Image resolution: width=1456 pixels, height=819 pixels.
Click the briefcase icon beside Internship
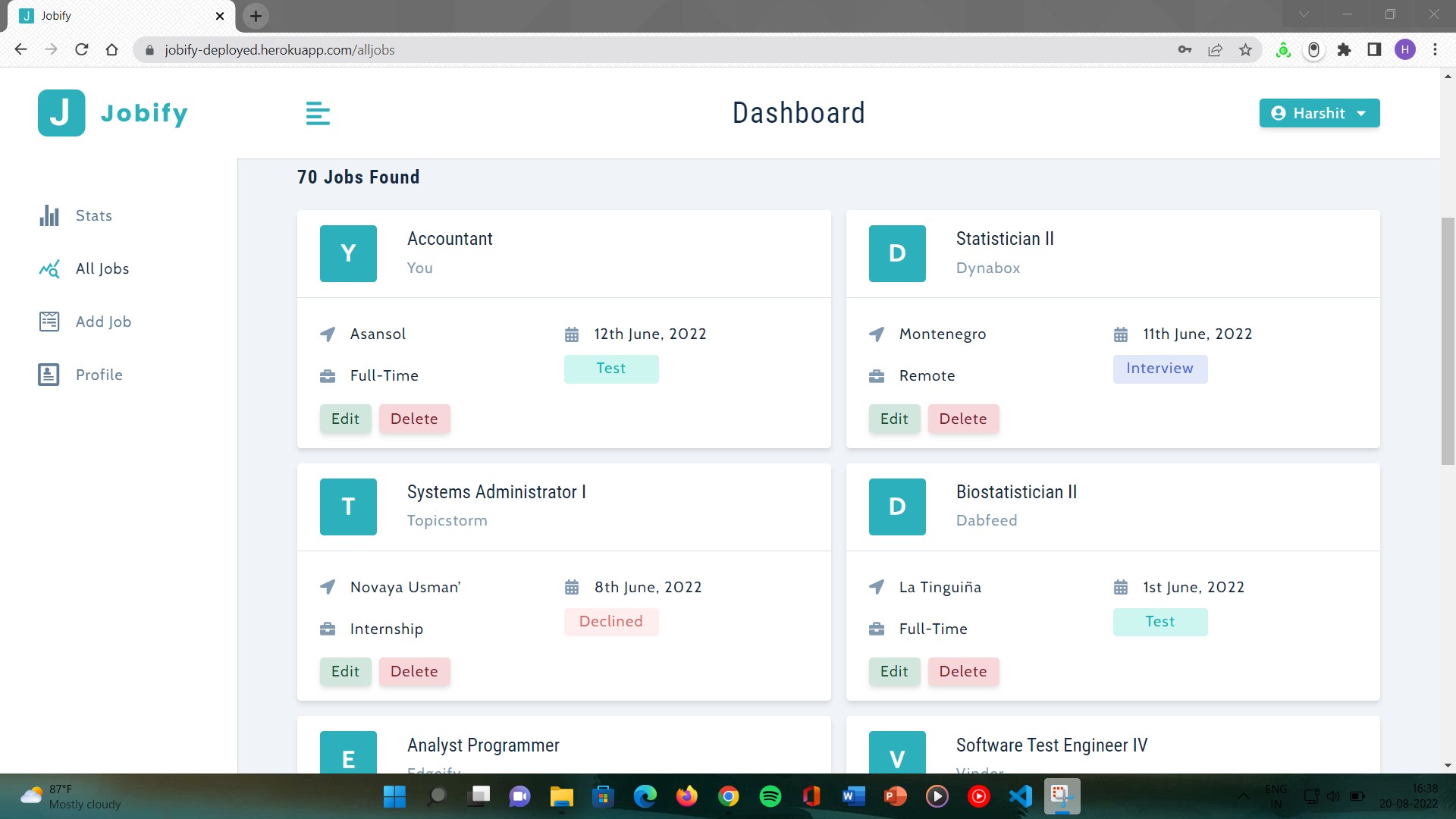(x=327, y=629)
